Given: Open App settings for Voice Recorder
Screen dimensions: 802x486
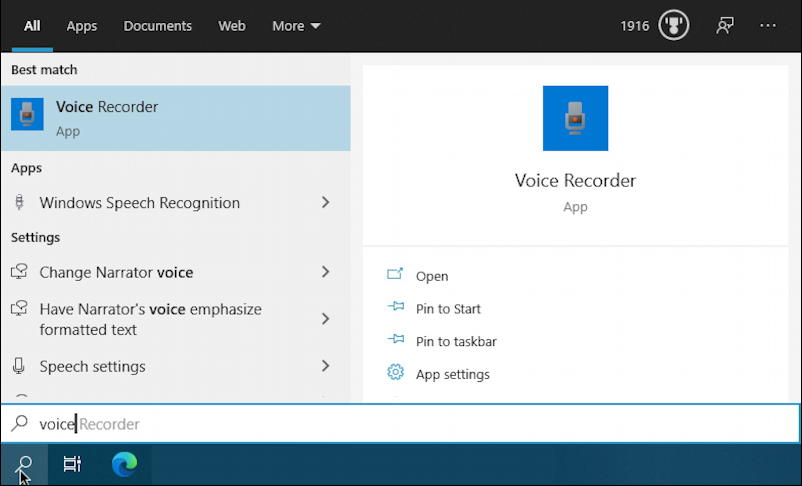Looking at the screenshot, I should [453, 374].
